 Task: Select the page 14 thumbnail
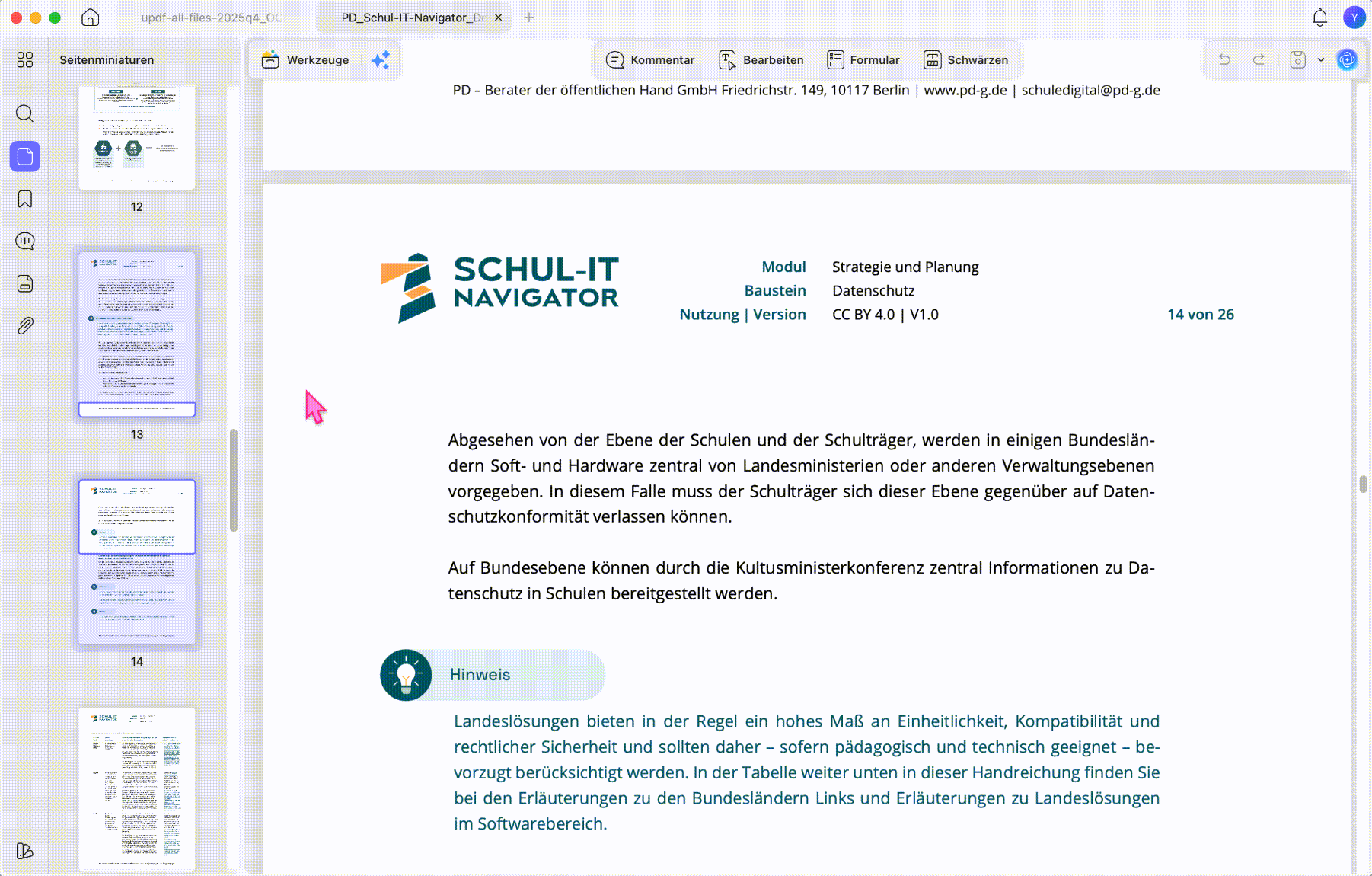[137, 562]
